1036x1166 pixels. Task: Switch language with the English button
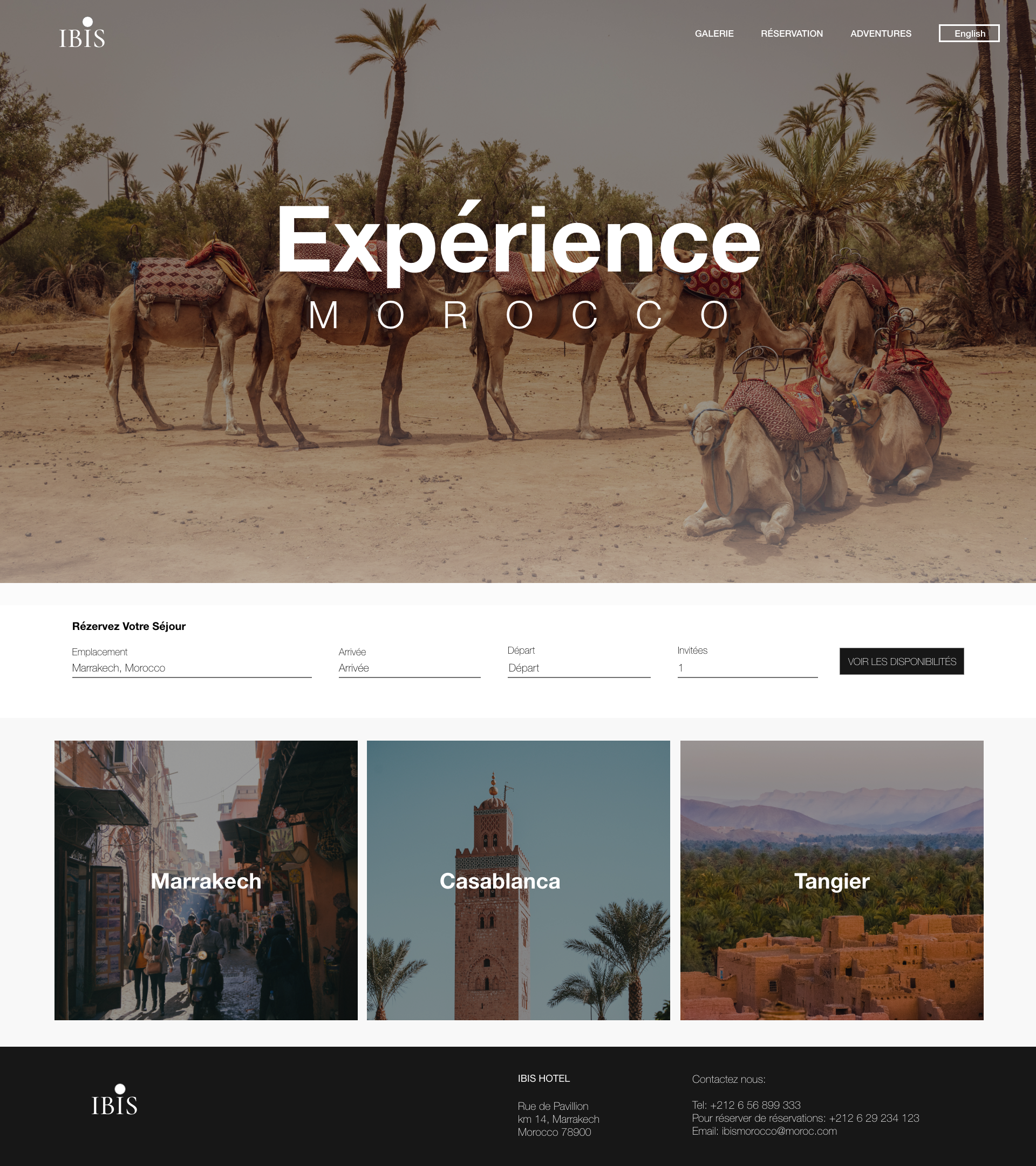click(969, 33)
